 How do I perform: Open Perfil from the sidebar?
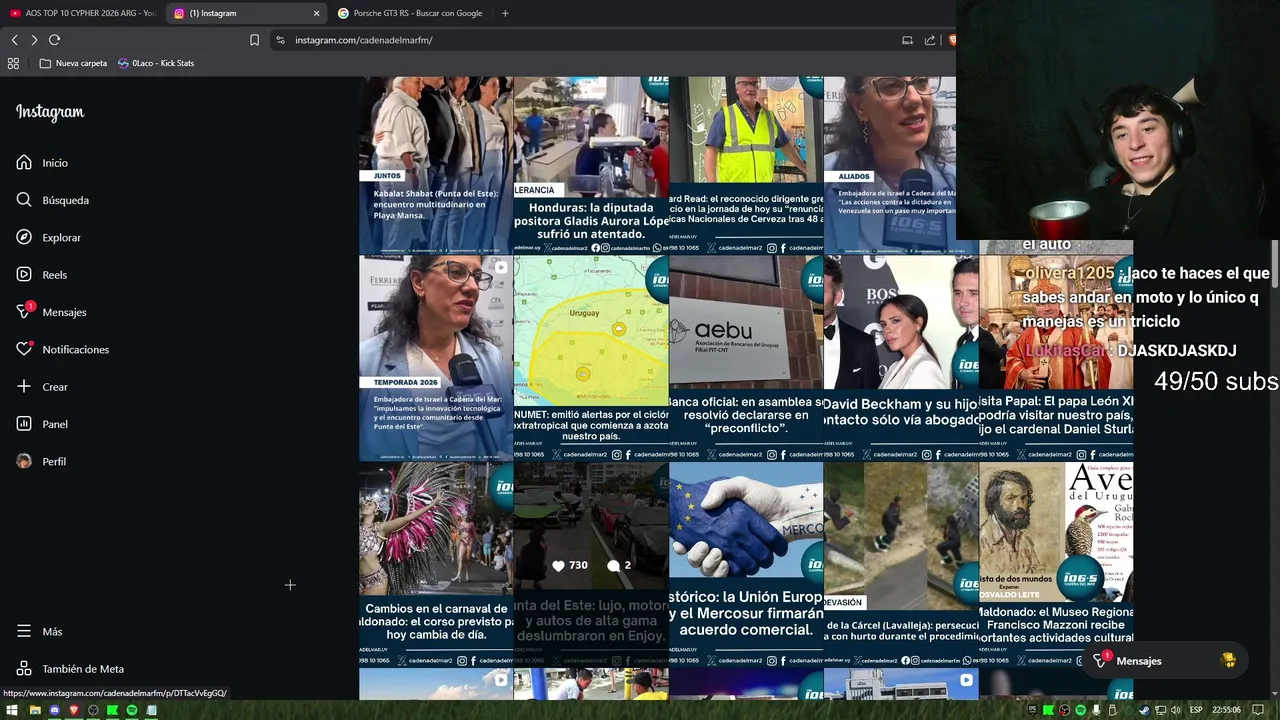pos(41,461)
